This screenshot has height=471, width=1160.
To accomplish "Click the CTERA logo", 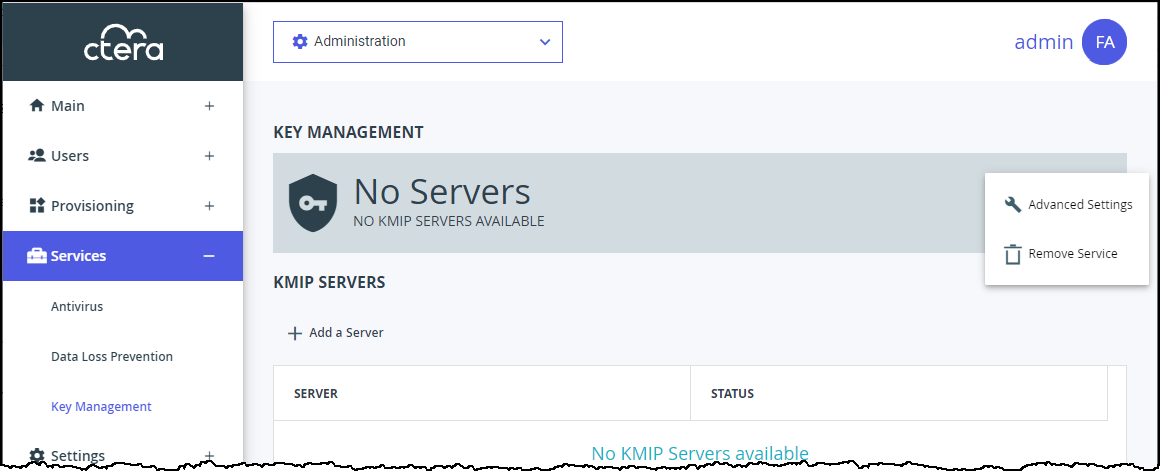I will pyautogui.click(x=123, y=43).
